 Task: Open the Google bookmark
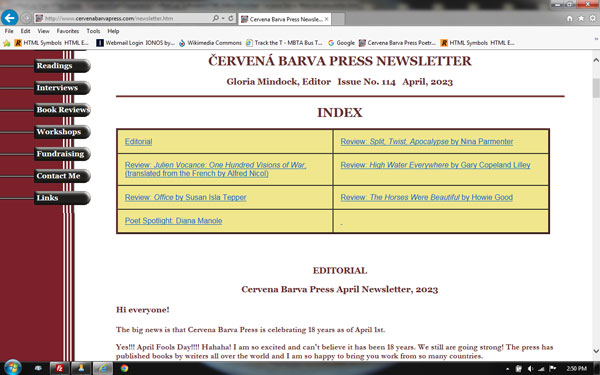tap(341, 43)
